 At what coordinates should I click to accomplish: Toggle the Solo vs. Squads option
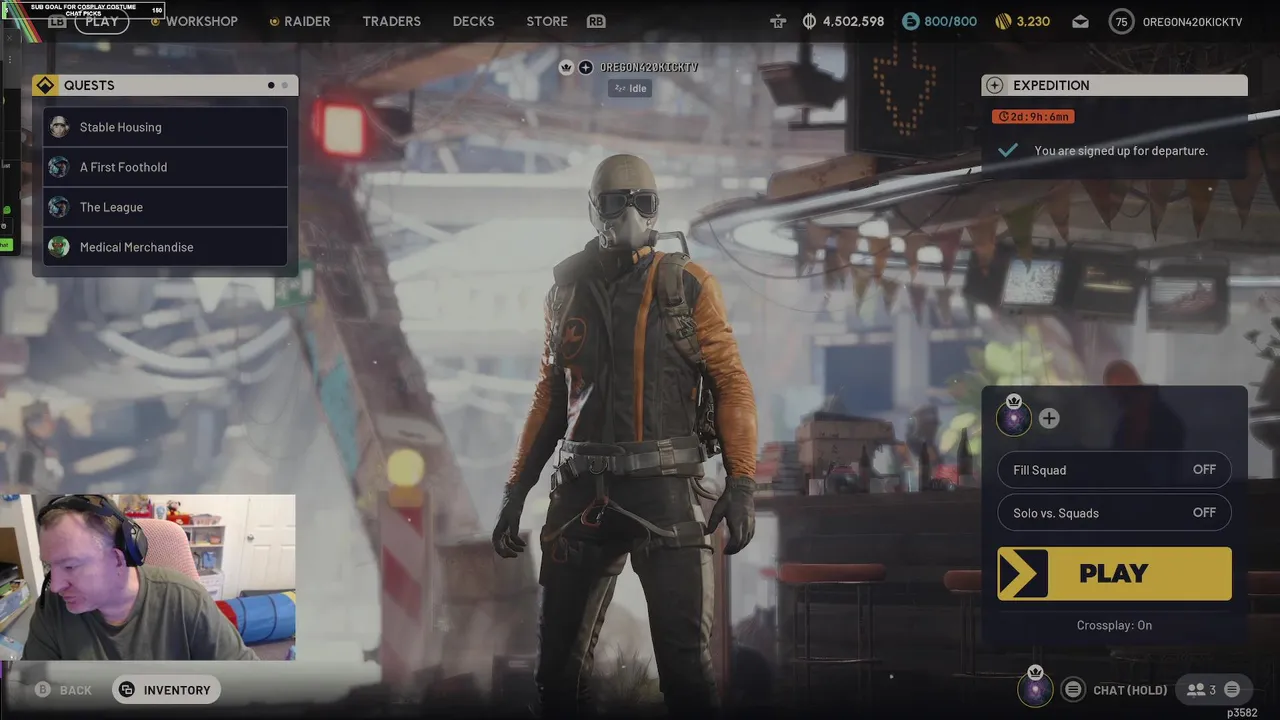point(1114,513)
